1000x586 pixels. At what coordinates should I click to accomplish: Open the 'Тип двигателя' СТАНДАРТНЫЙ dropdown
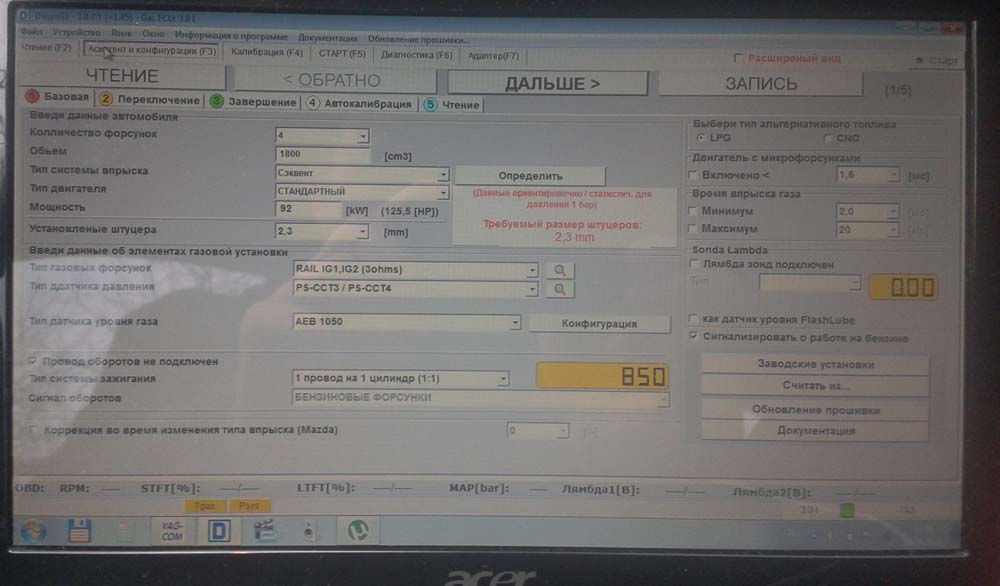click(x=442, y=191)
